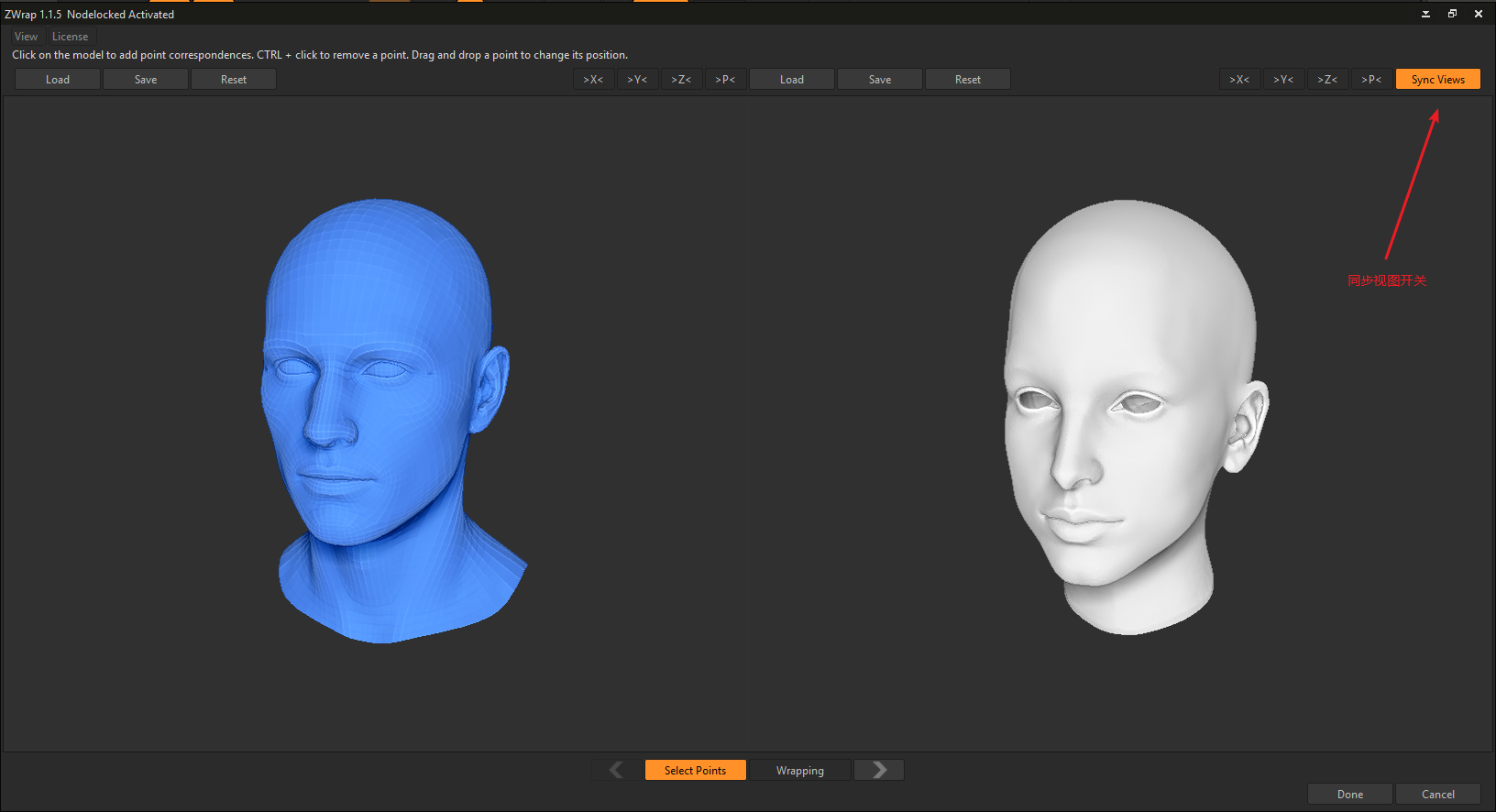
Task: Click the left panel Load button
Action: pyautogui.click(x=58, y=80)
